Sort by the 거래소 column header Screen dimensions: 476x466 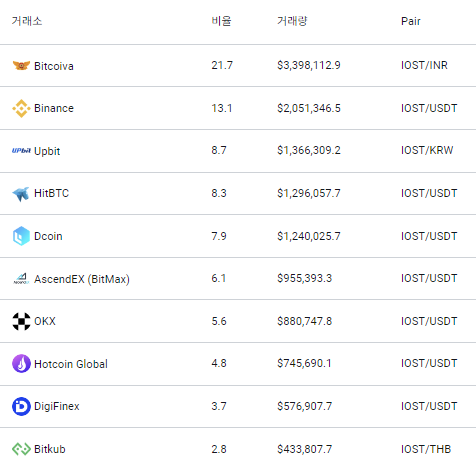[27, 21]
